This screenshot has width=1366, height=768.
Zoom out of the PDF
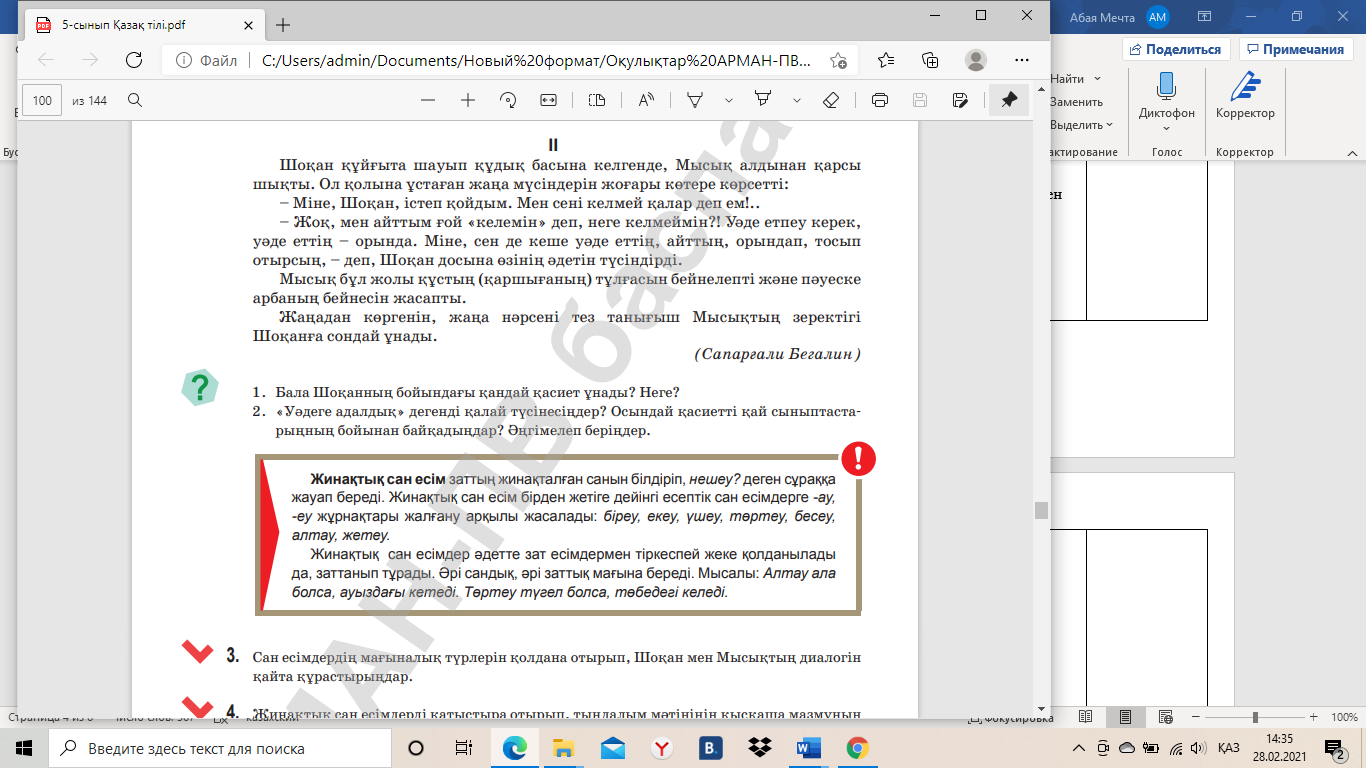[x=428, y=100]
